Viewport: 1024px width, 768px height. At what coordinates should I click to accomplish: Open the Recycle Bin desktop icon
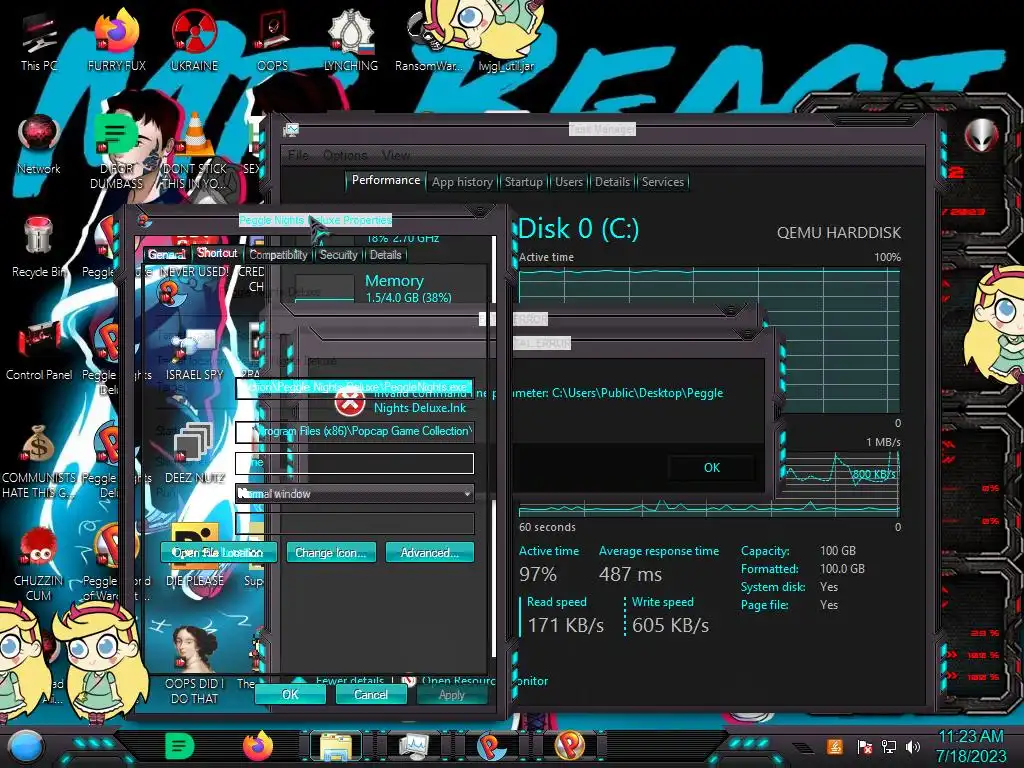pyautogui.click(x=39, y=248)
